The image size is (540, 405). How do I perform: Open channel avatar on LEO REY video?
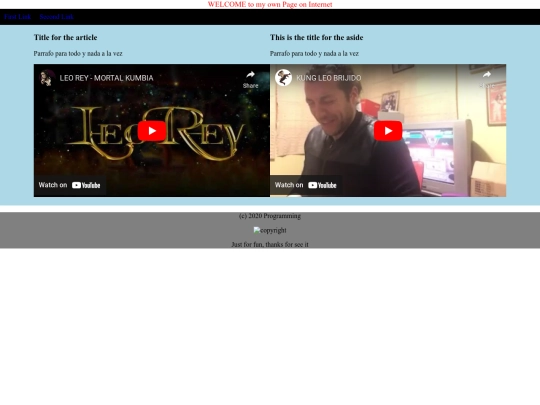tap(47, 78)
